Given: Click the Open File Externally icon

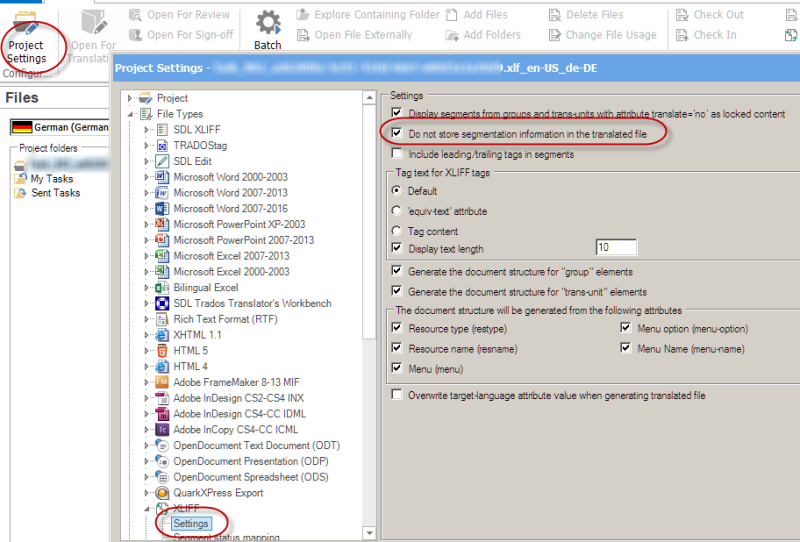Looking at the screenshot, I should [x=303, y=35].
